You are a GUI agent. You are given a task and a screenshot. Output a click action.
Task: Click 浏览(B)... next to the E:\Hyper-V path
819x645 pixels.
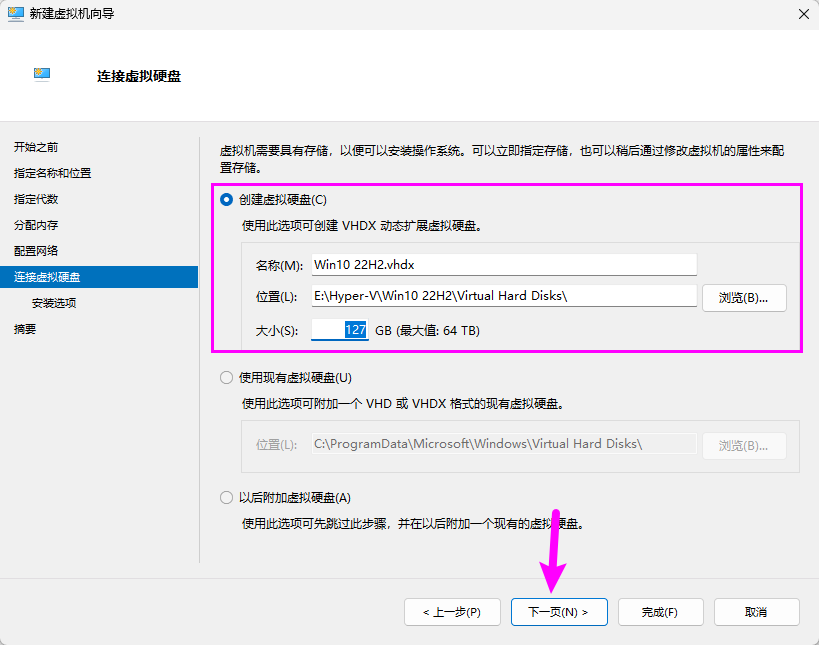pyautogui.click(x=744, y=298)
